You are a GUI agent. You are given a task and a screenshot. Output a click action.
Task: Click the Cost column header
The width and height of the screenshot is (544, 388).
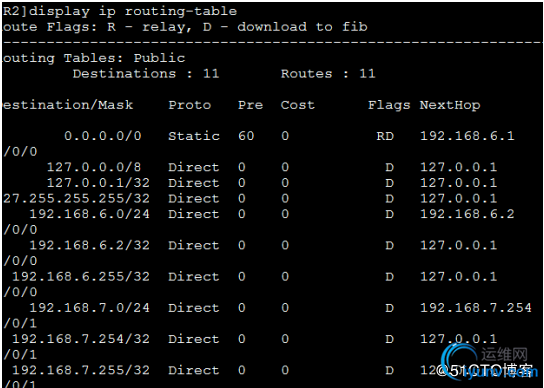(x=298, y=105)
